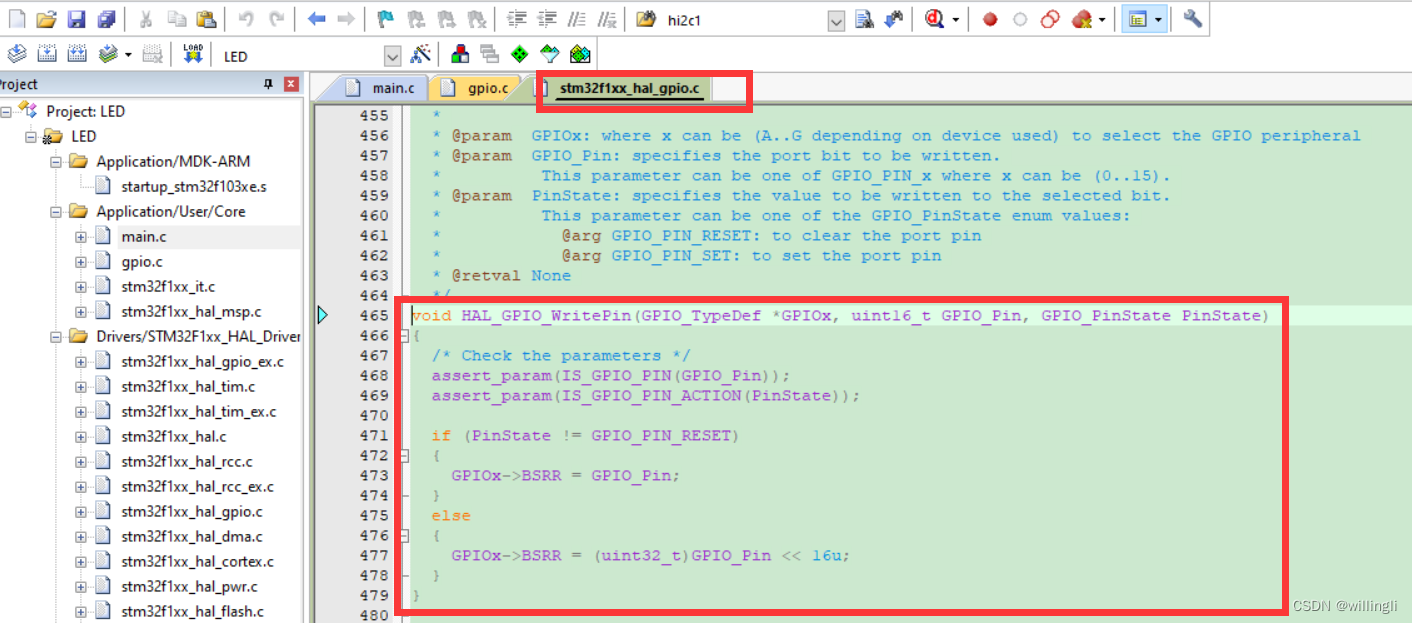This screenshot has width=1412, height=623.
Task: Open Options for Target with the magic wand icon
Action: [421, 54]
